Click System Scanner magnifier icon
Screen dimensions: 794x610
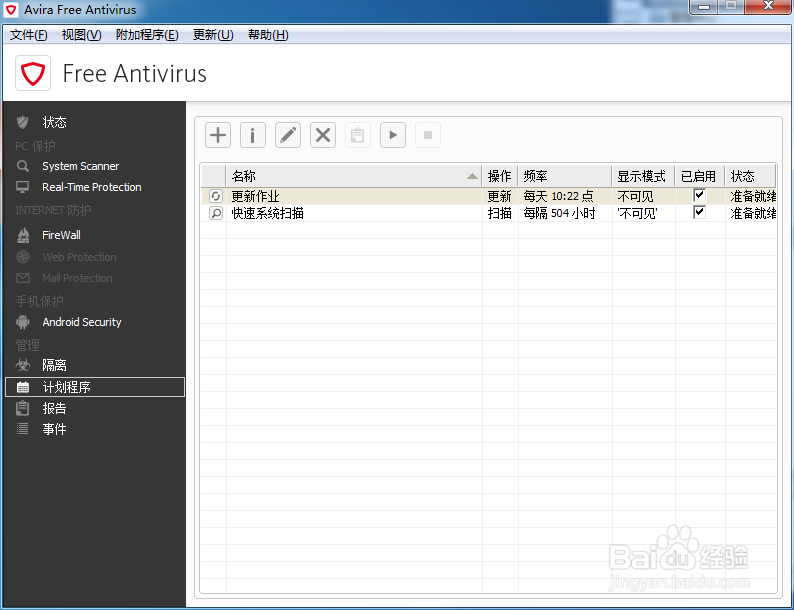pos(23,166)
